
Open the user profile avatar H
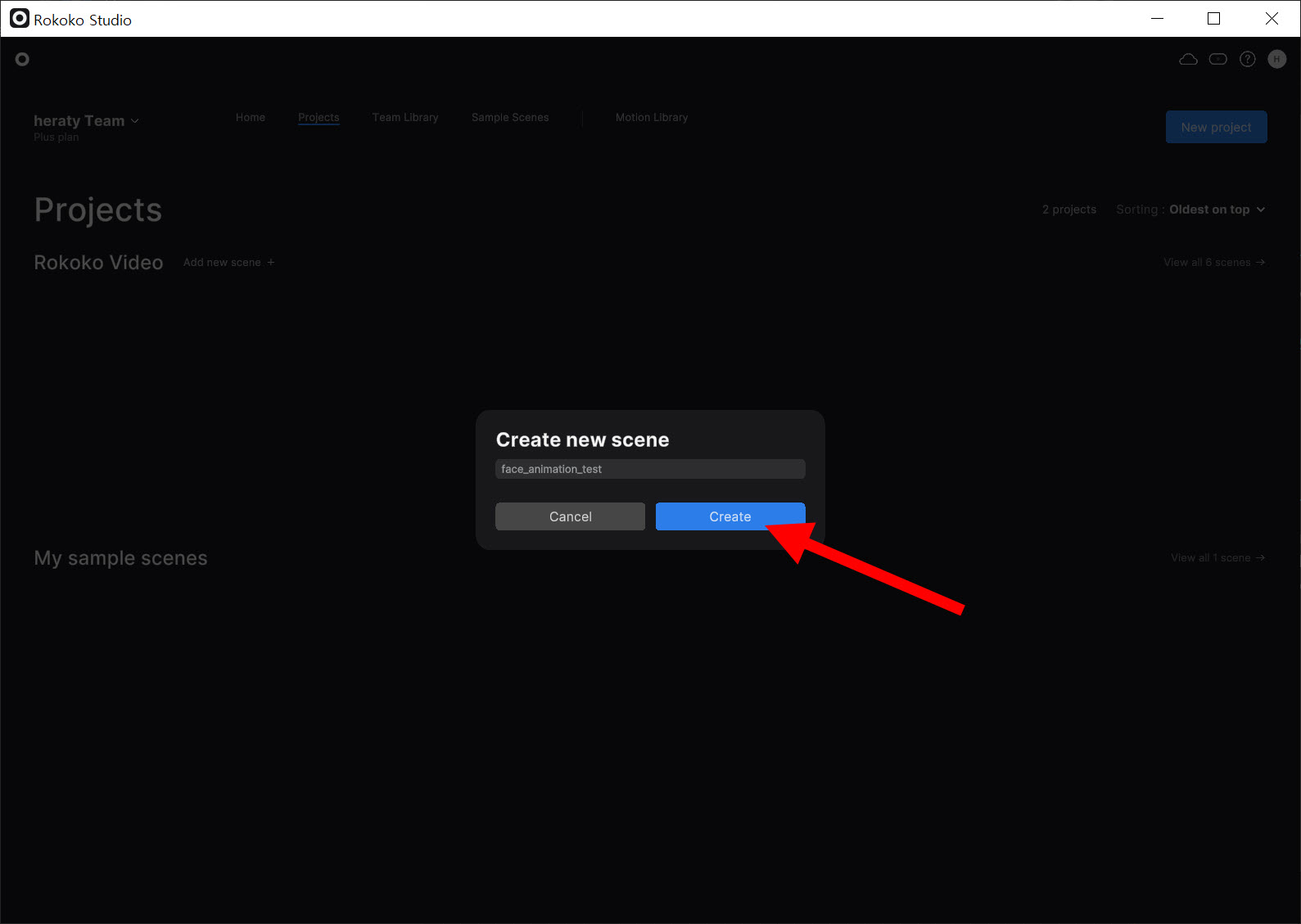click(x=1277, y=59)
